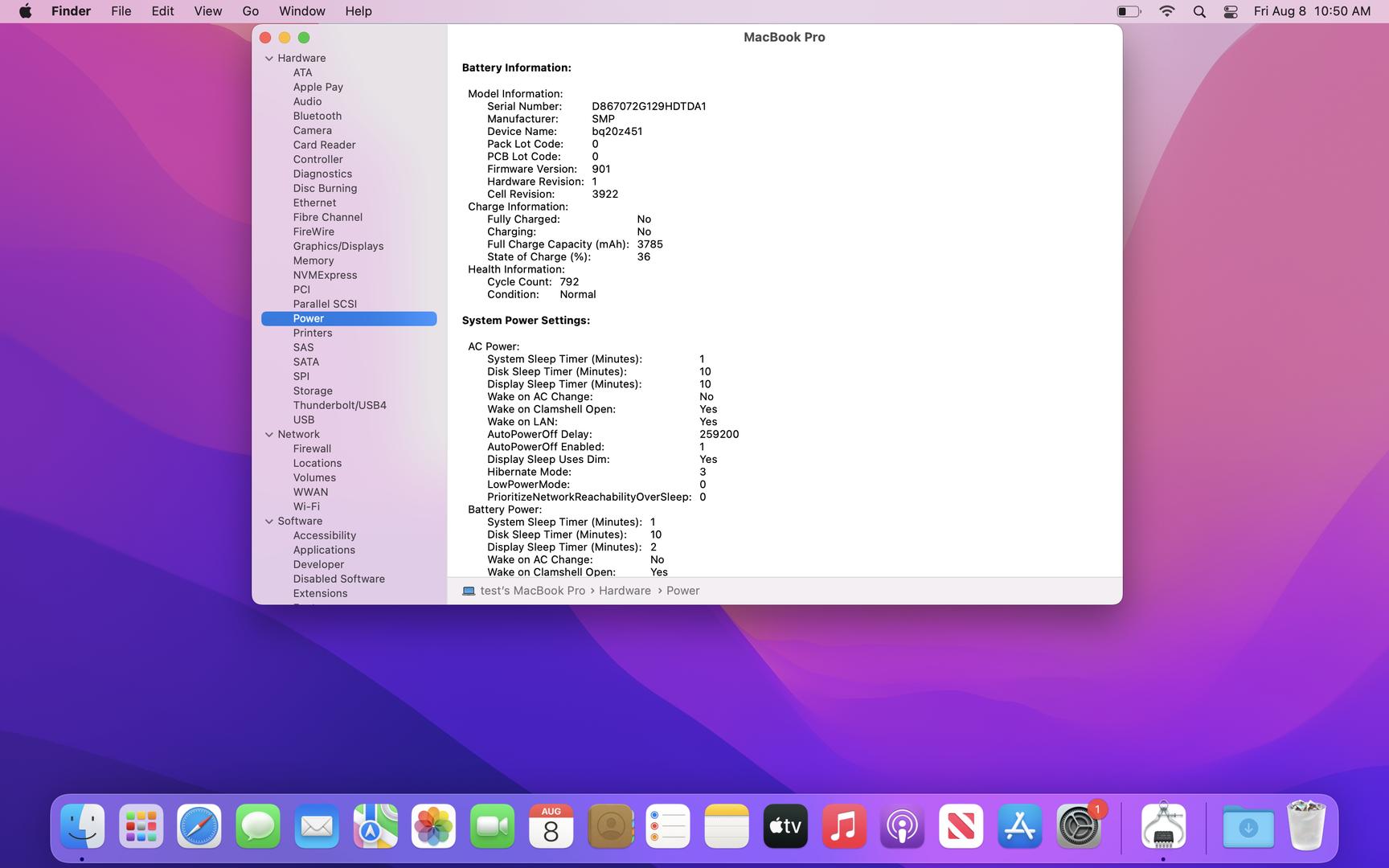This screenshot has width=1389, height=868.
Task: Open System Preferences in the Dock
Action: click(x=1079, y=826)
